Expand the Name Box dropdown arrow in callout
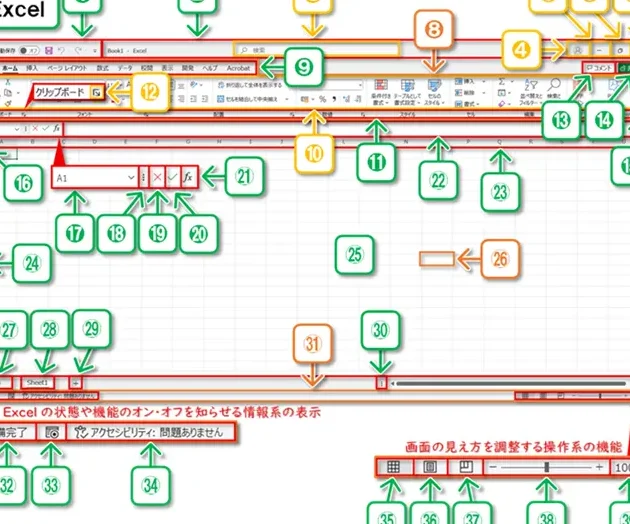The image size is (630, 524). [131, 178]
